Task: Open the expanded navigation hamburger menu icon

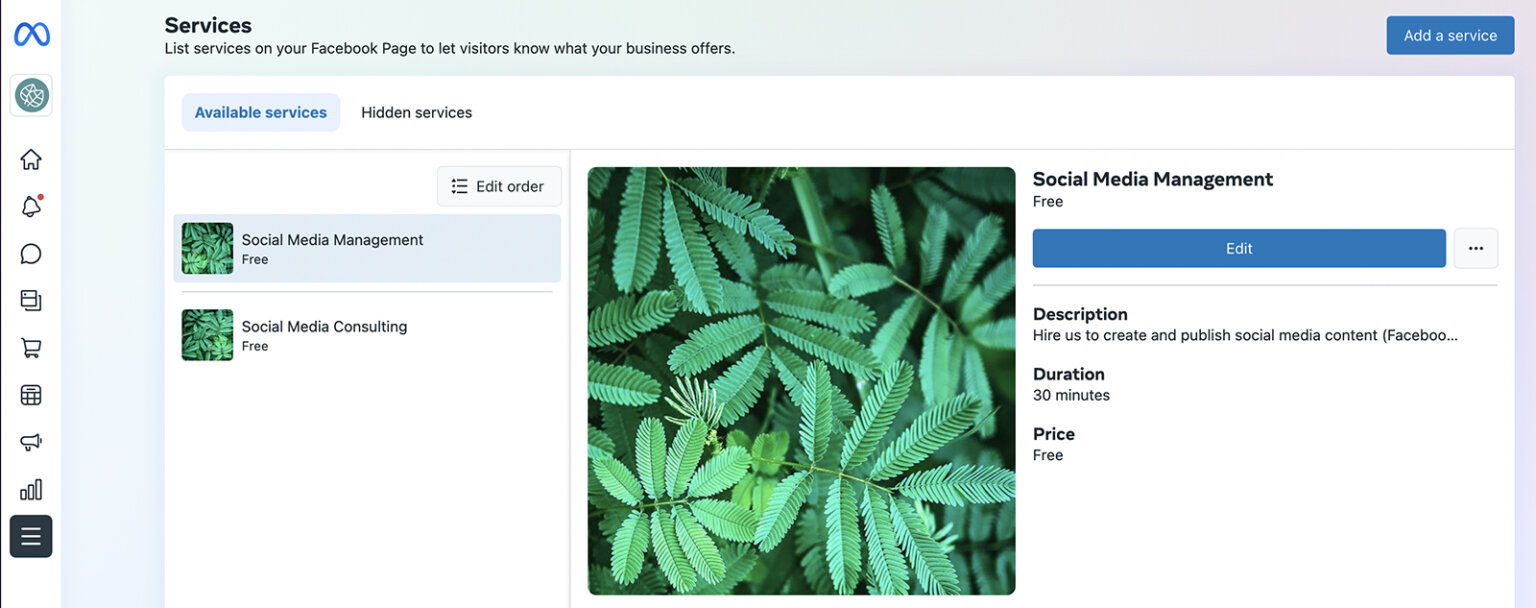Action: point(31,536)
